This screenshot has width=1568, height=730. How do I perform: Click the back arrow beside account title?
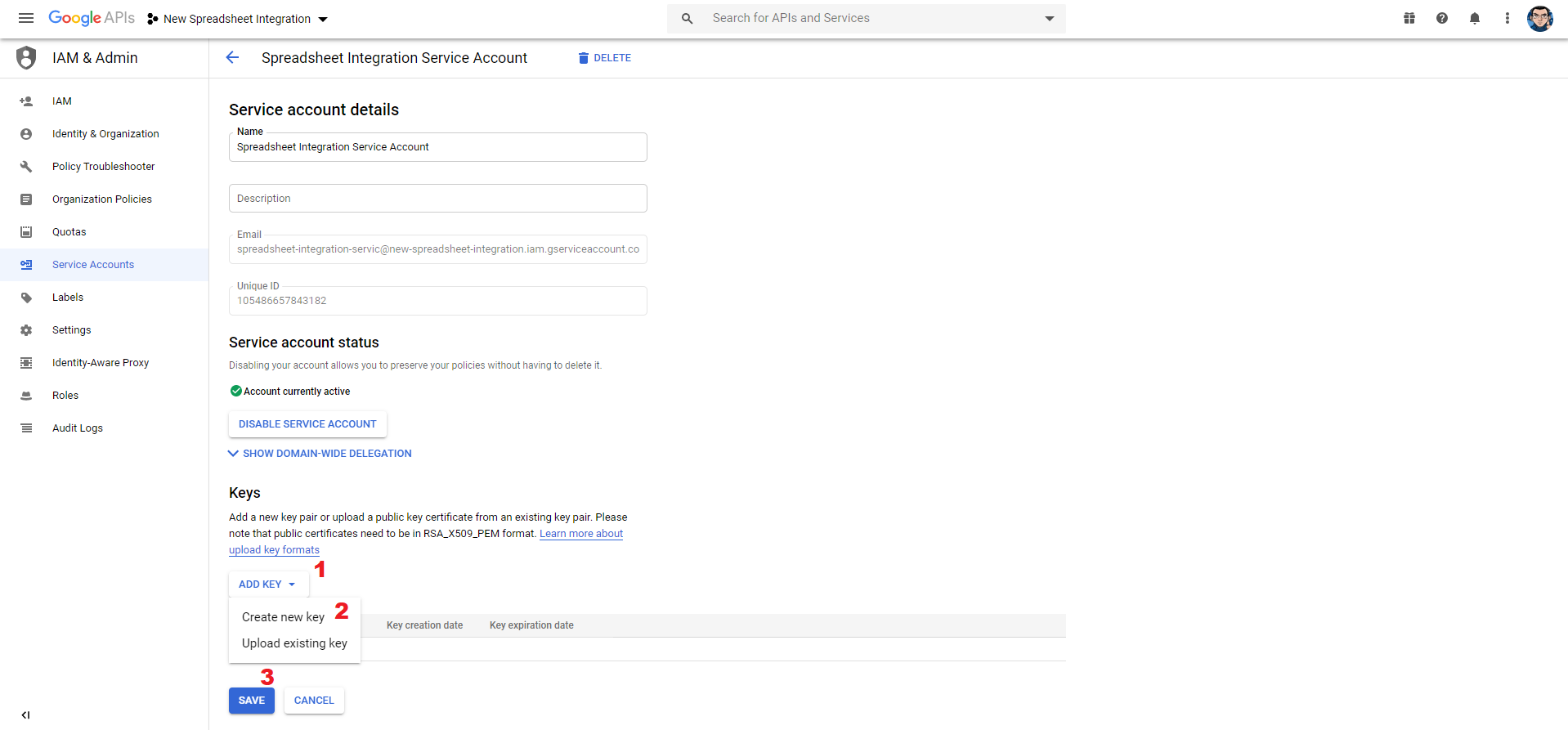point(232,57)
